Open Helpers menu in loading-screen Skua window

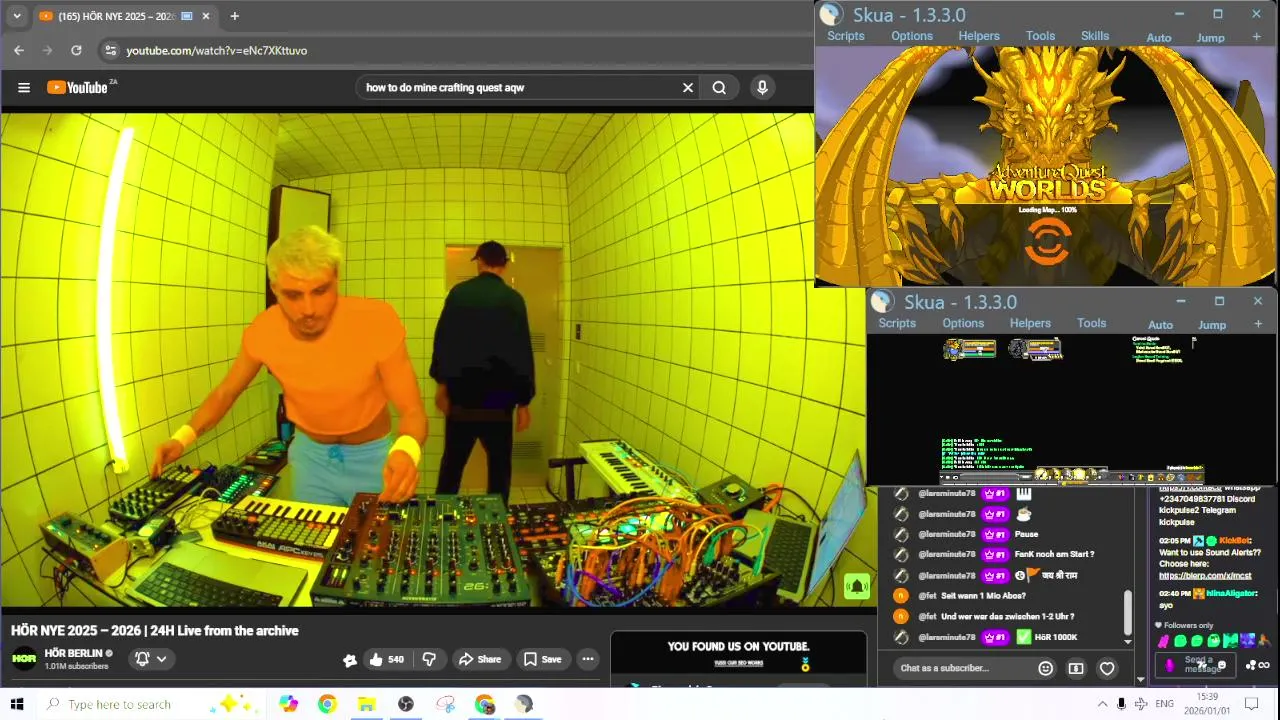979,36
